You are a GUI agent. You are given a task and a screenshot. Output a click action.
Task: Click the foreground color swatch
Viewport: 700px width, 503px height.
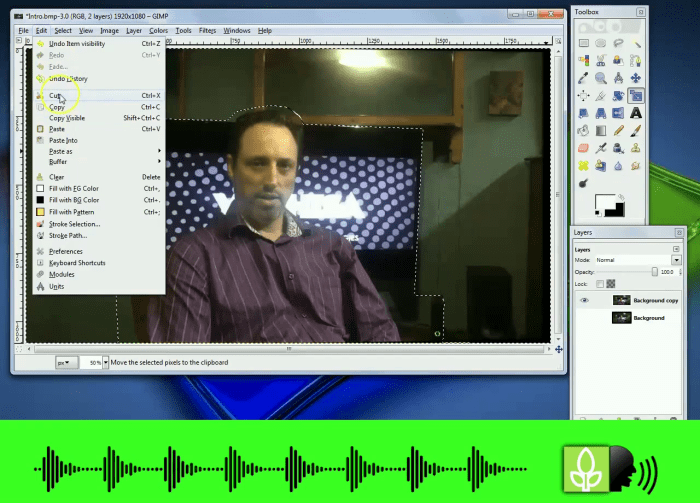pyautogui.click(x=605, y=203)
